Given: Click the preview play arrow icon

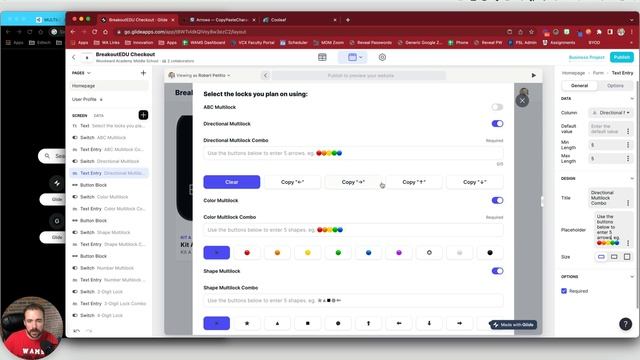Looking at the screenshot, I should (x=533, y=75).
